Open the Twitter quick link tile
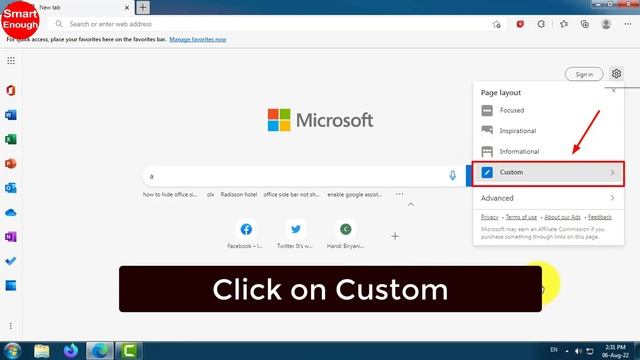 coord(296,234)
